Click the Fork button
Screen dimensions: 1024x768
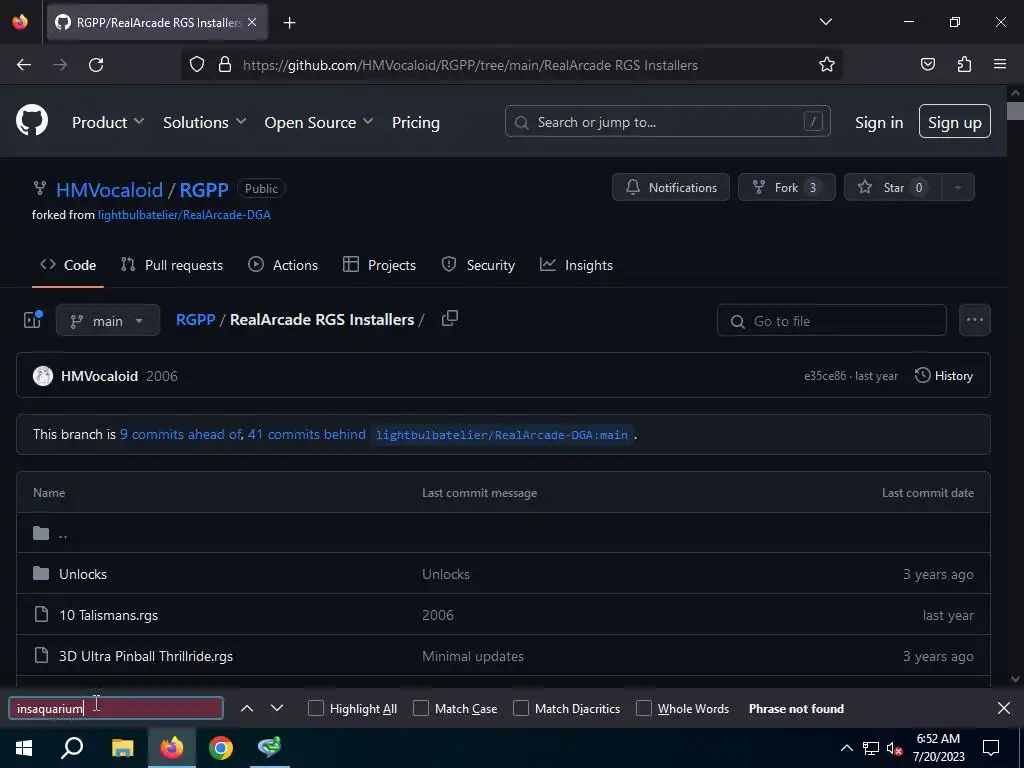786,187
